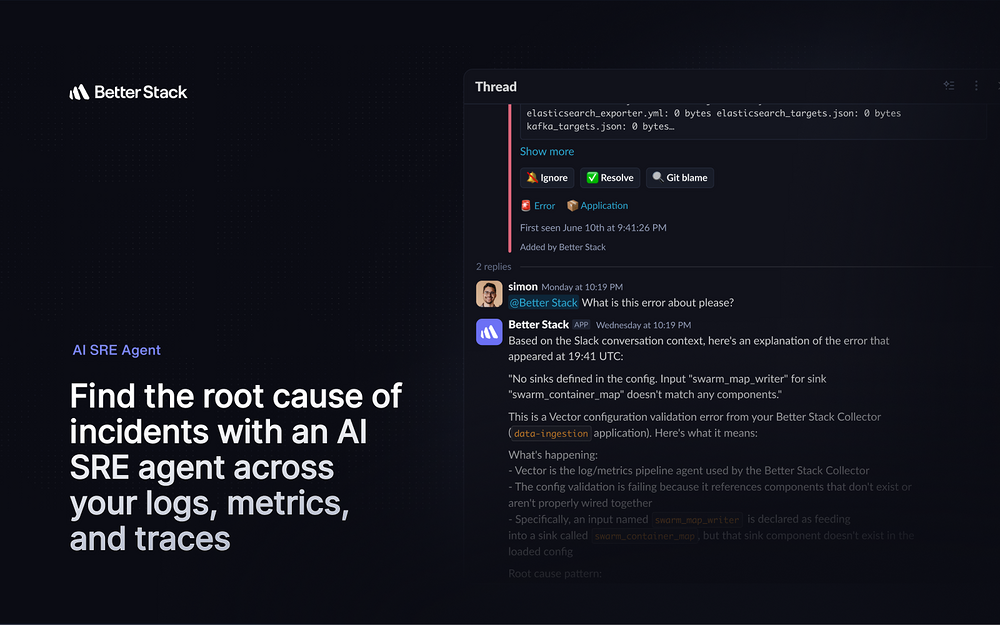The image size is (1000, 625).
Task: Click the Better Stack logo
Action: (x=128, y=92)
